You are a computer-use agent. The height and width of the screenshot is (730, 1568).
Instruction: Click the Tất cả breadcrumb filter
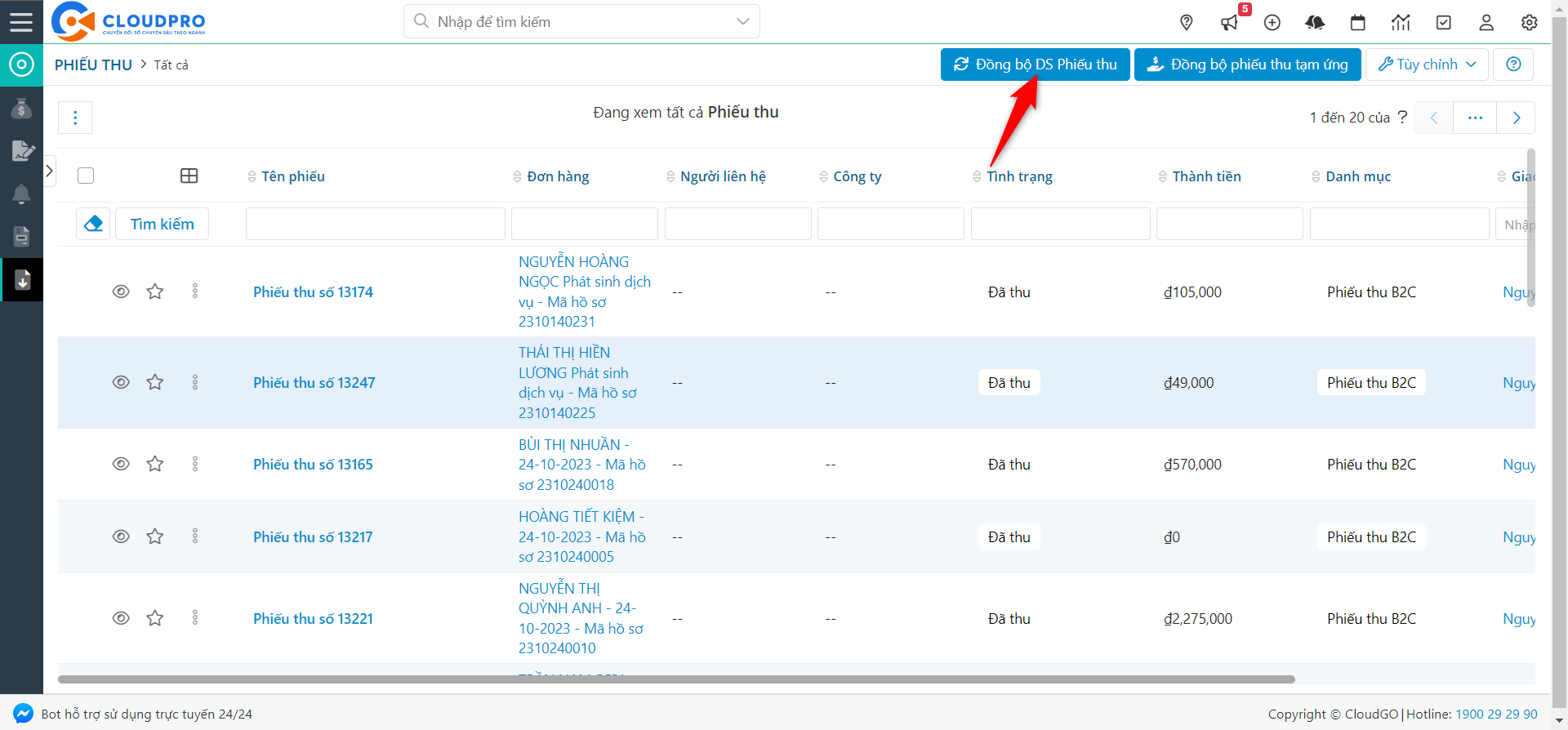point(171,65)
